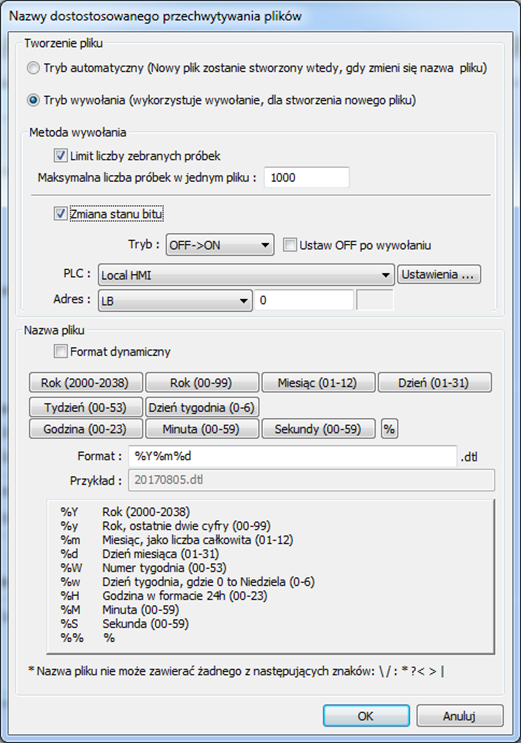521x743 pixels.
Task: Insert Minuta (00-59) token
Action: pos(202,429)
